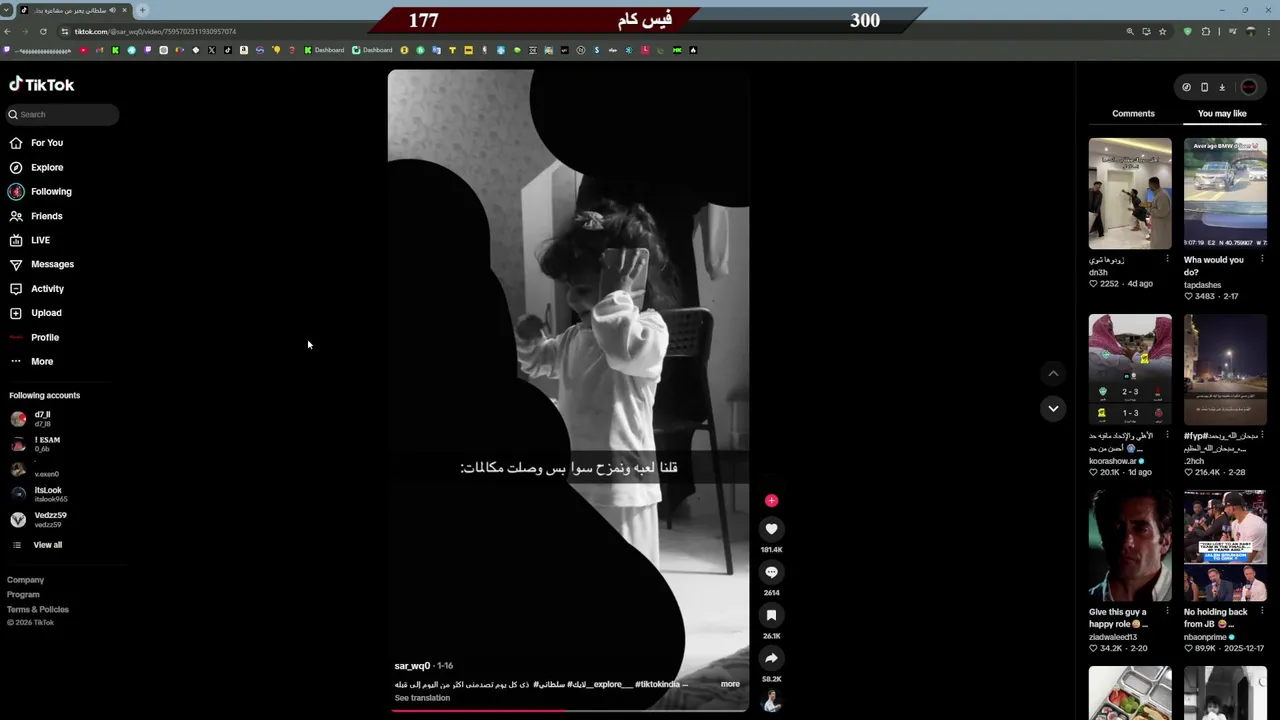Image resolution: width=1280 pixels, height=720 pixels.
Task: Bookmark this page with the star icon
Action: click(x=1162, y=32)
